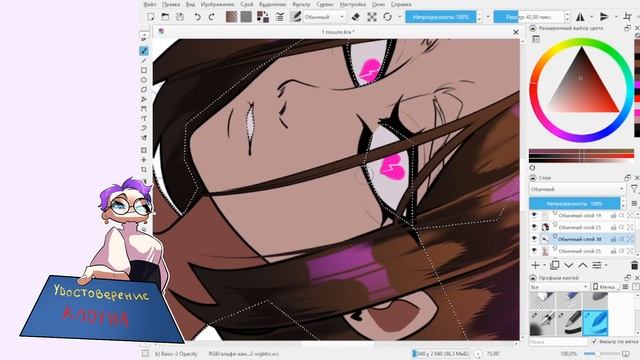Click the color history gradient bar

point(581,155)
